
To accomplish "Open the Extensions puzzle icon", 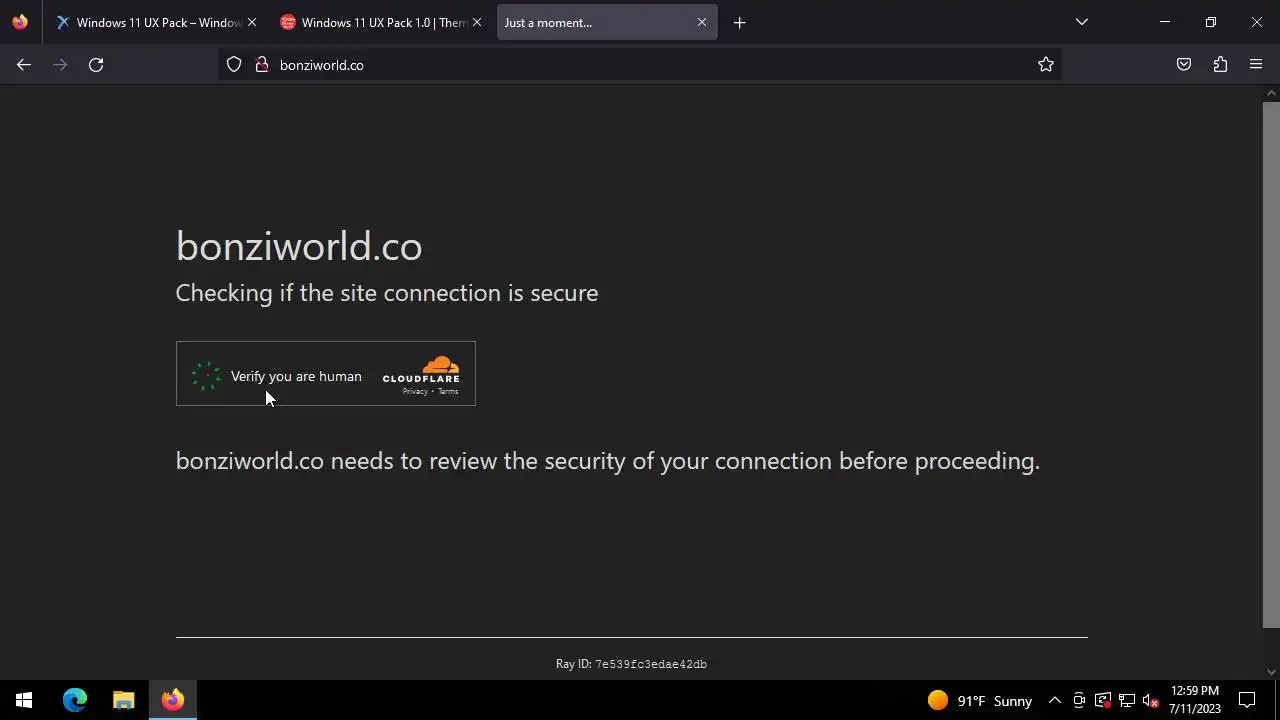I will pos(1220,65).
